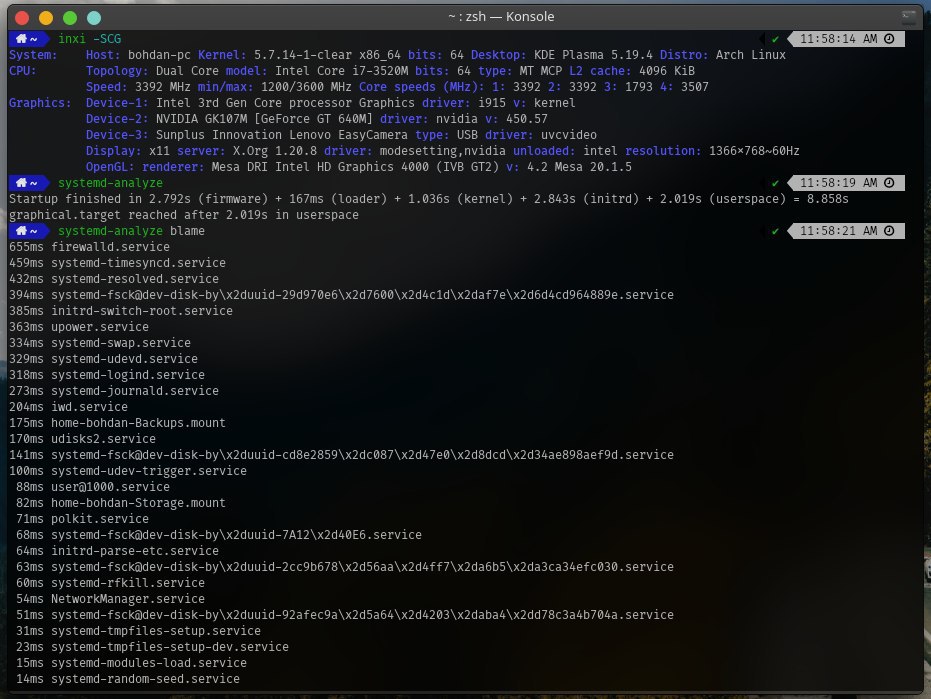This screenshot has width=931, height=699.
Task: Click the 'user@1000.service' line
Action: click(x=93, y=487)
